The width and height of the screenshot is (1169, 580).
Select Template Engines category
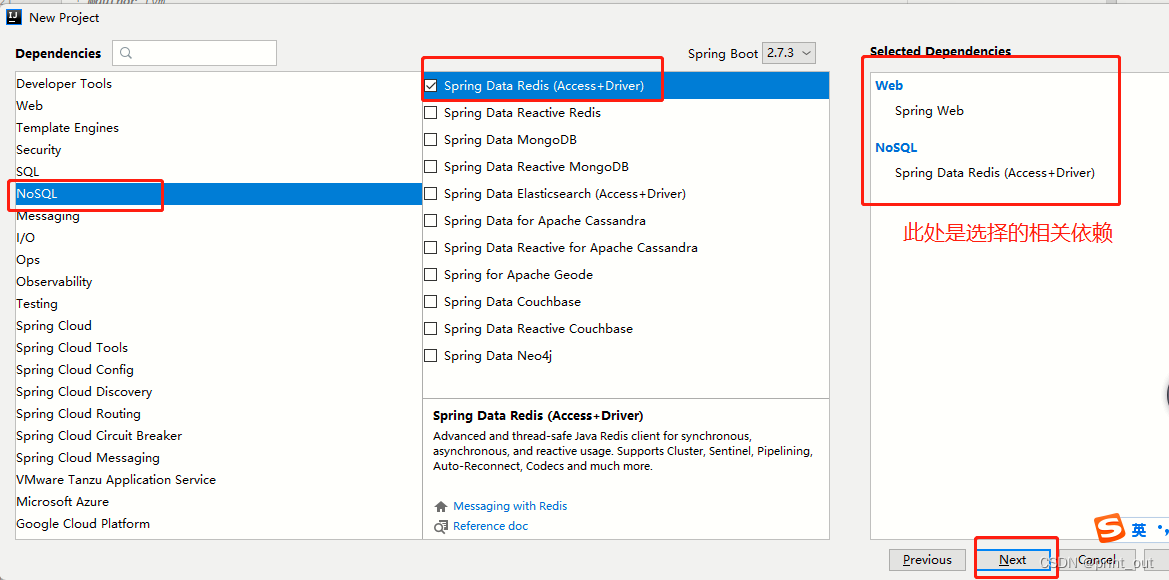[x=218, y=127]
